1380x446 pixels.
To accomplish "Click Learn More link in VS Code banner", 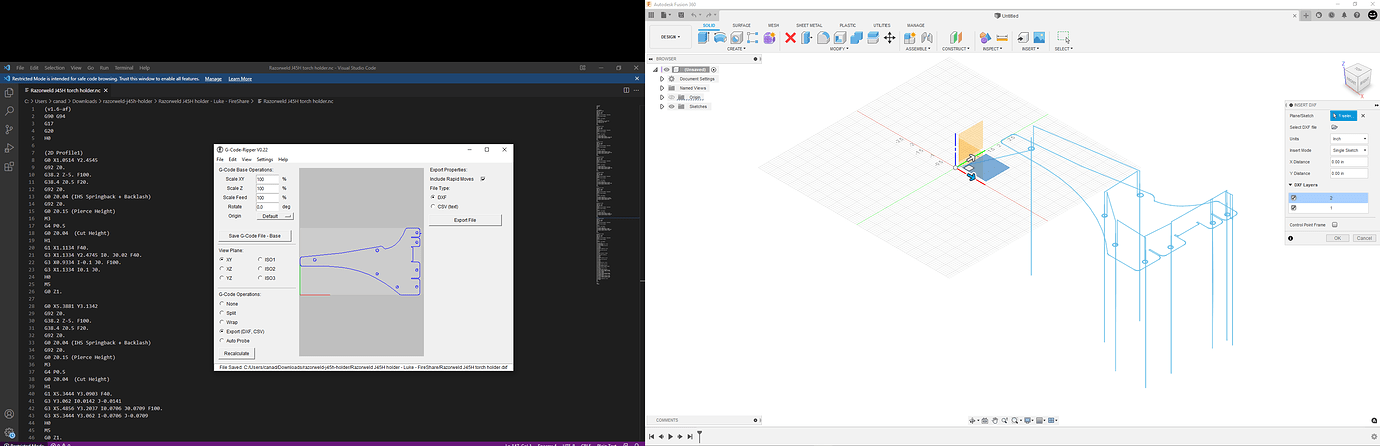I will pos(240,78).
